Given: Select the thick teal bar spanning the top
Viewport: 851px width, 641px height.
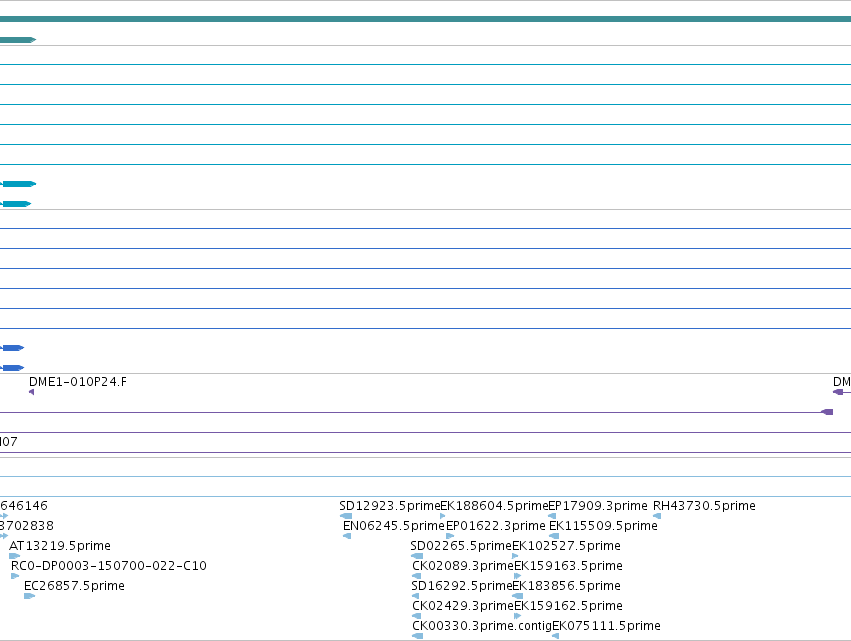Looking at the screenshot, I should pos(426,20).
